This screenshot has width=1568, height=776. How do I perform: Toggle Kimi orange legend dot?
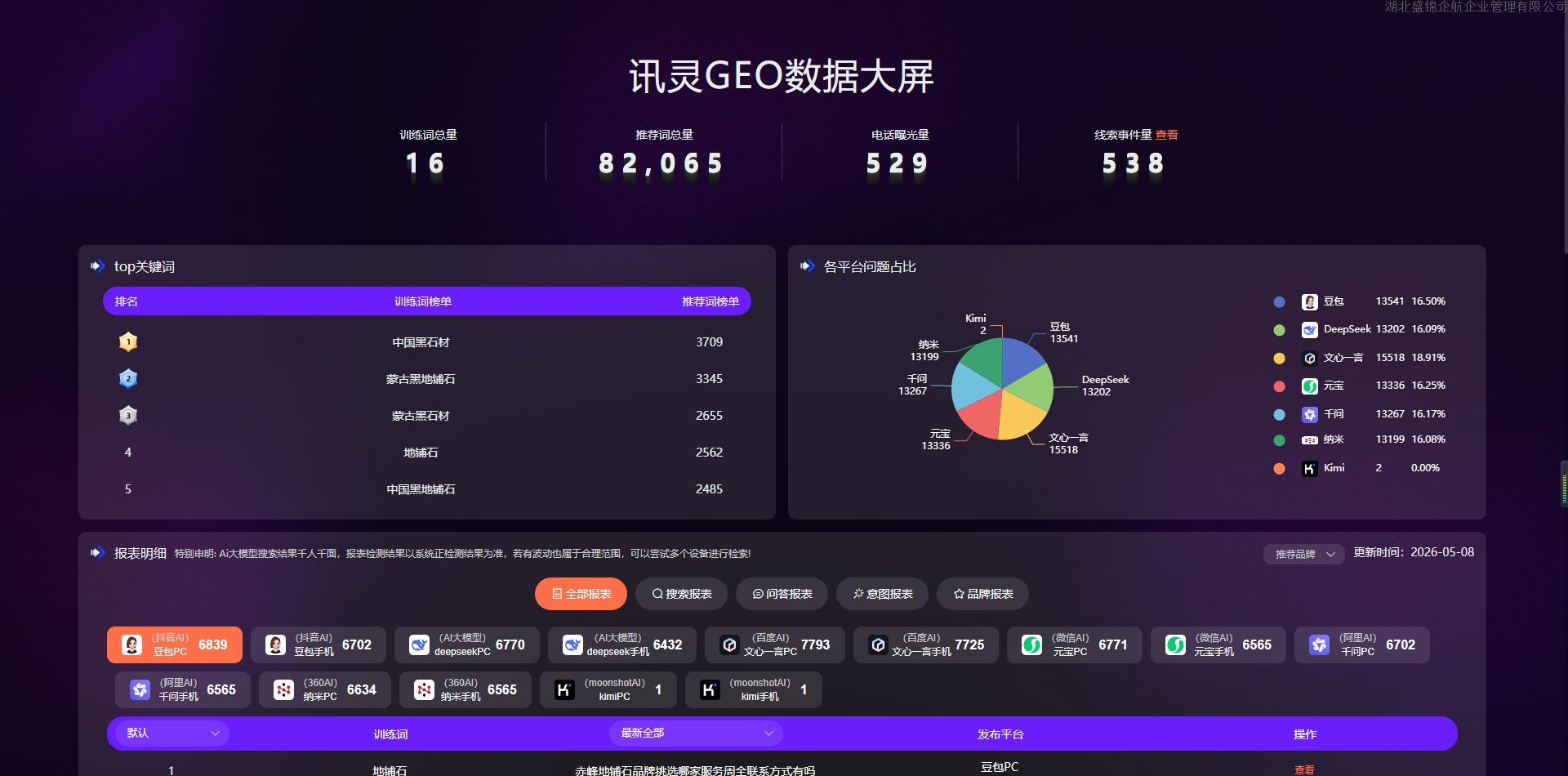(x=1280, y=469)
